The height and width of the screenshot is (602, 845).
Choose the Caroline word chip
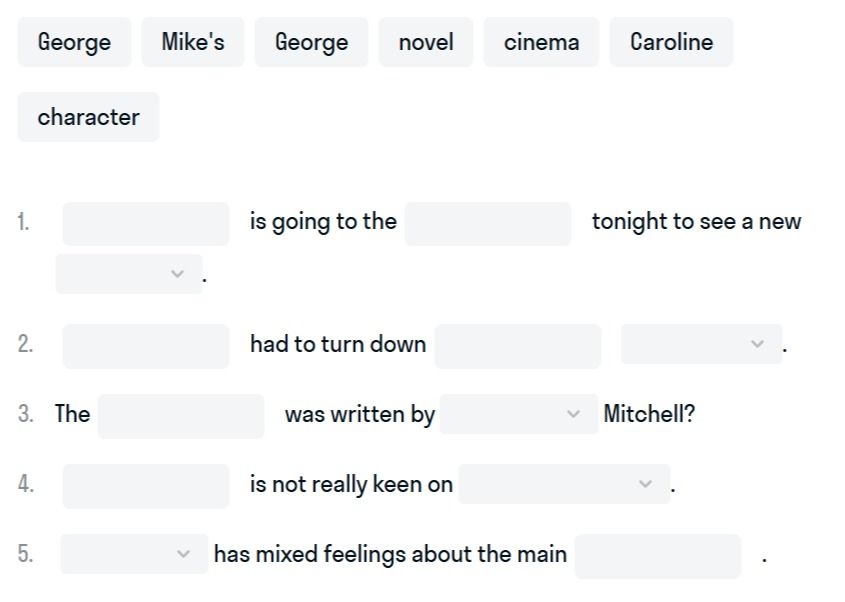671,42
